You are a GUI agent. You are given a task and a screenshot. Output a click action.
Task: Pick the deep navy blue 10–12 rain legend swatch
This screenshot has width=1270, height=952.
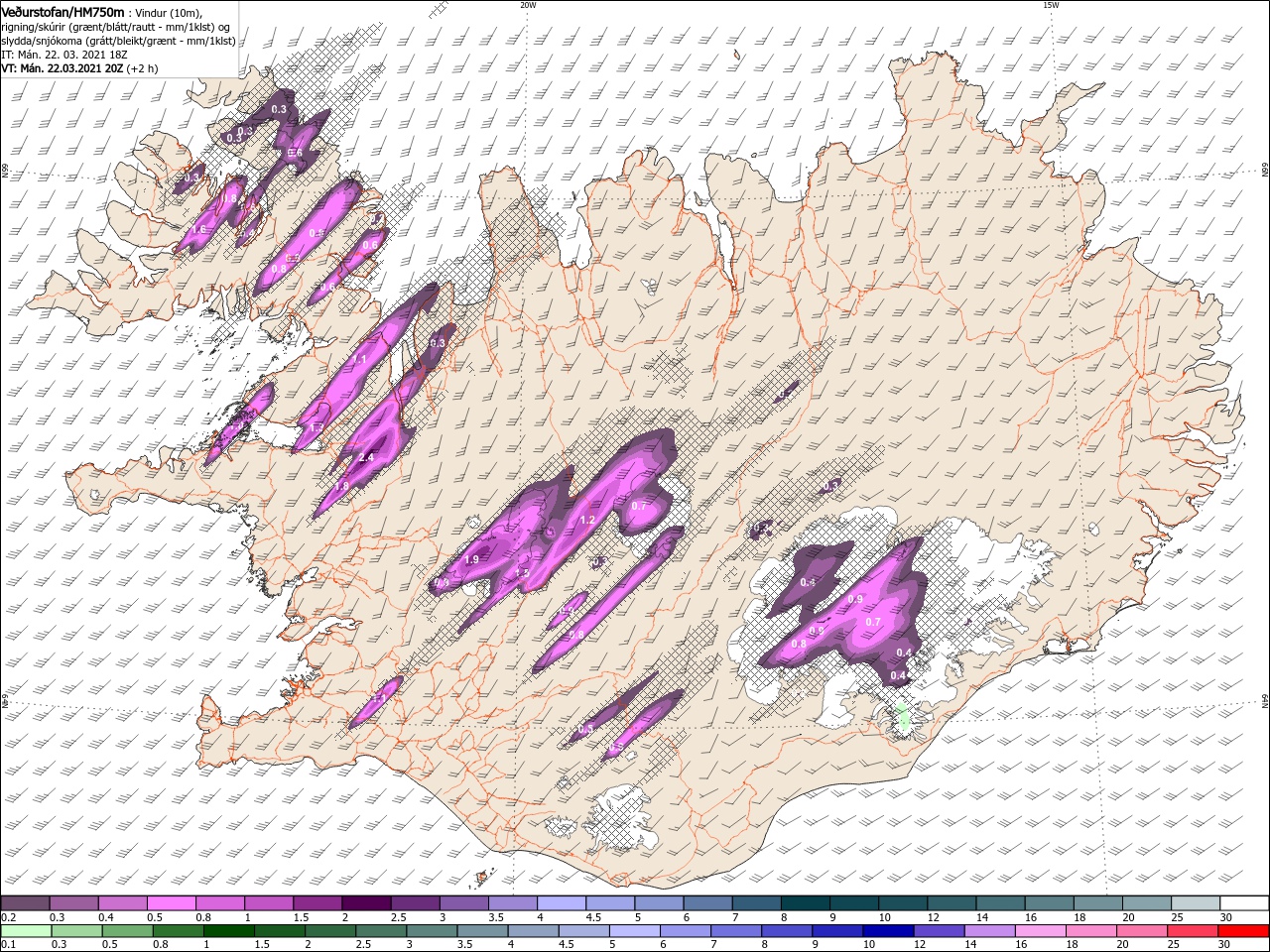point(889,930)
